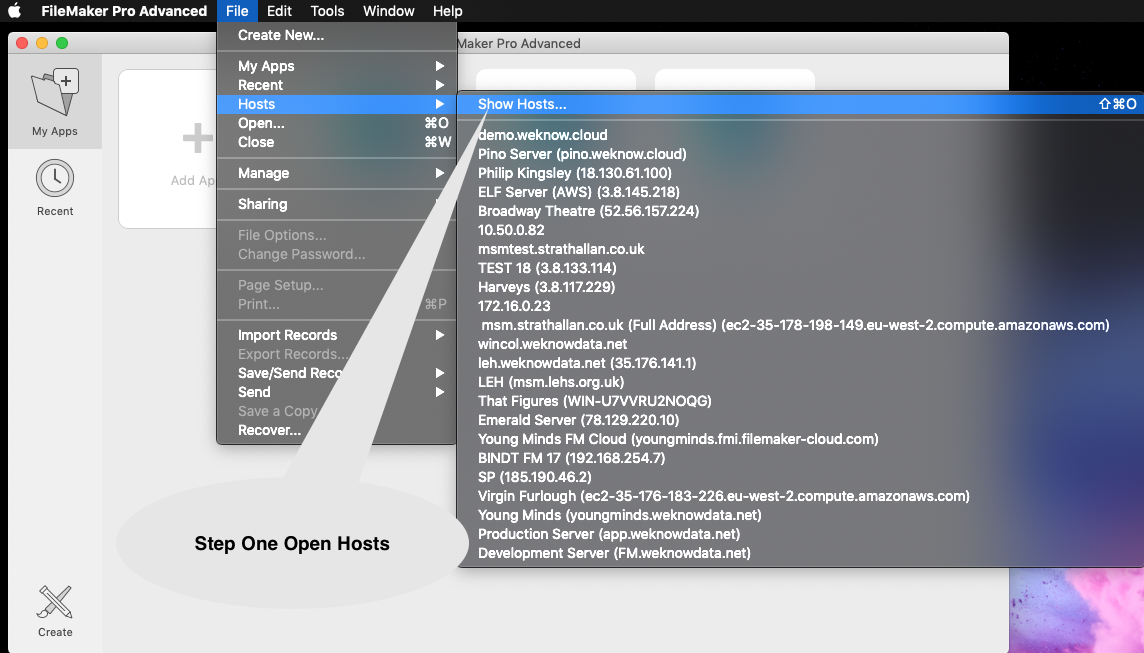Image resolution: width=1144 pixels, height=653 pixels.
Task: Choose Create New... from File menu
Action: coord(337,35)
